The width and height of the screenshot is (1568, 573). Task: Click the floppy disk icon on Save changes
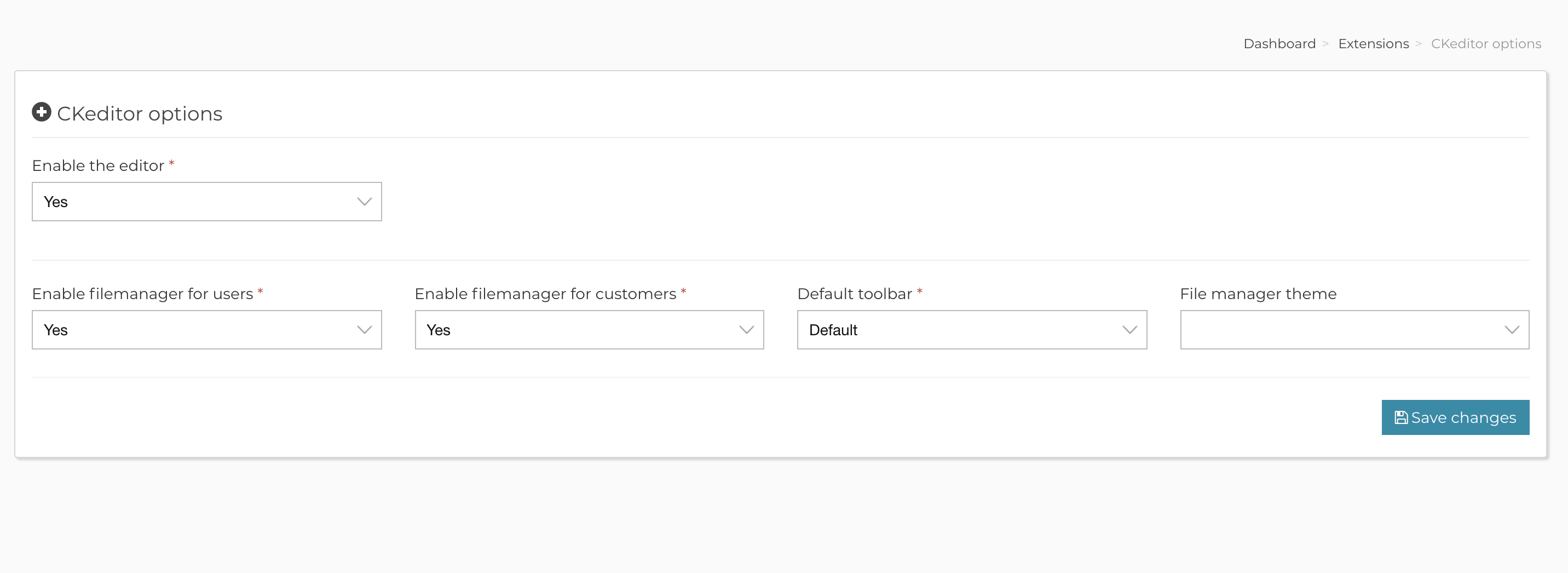(x=1400, y=418)
